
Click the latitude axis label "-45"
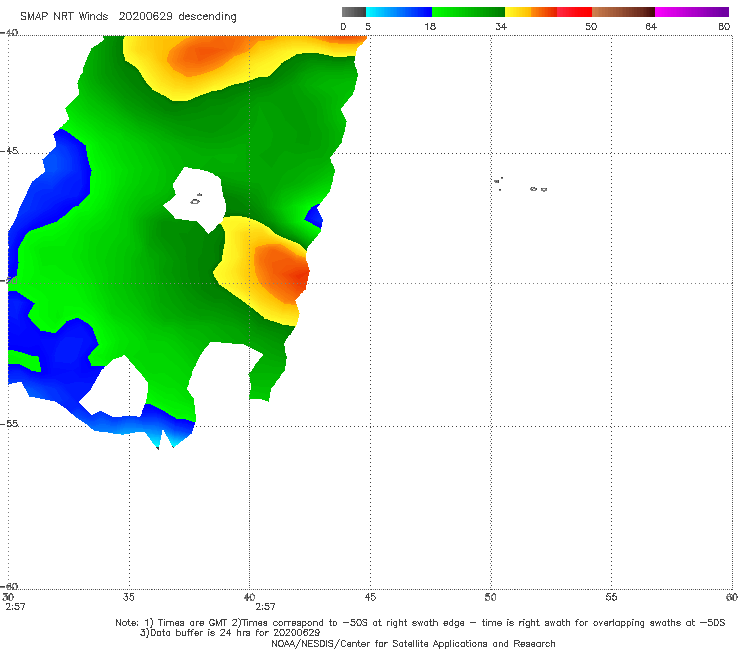(x=9, y=151)
